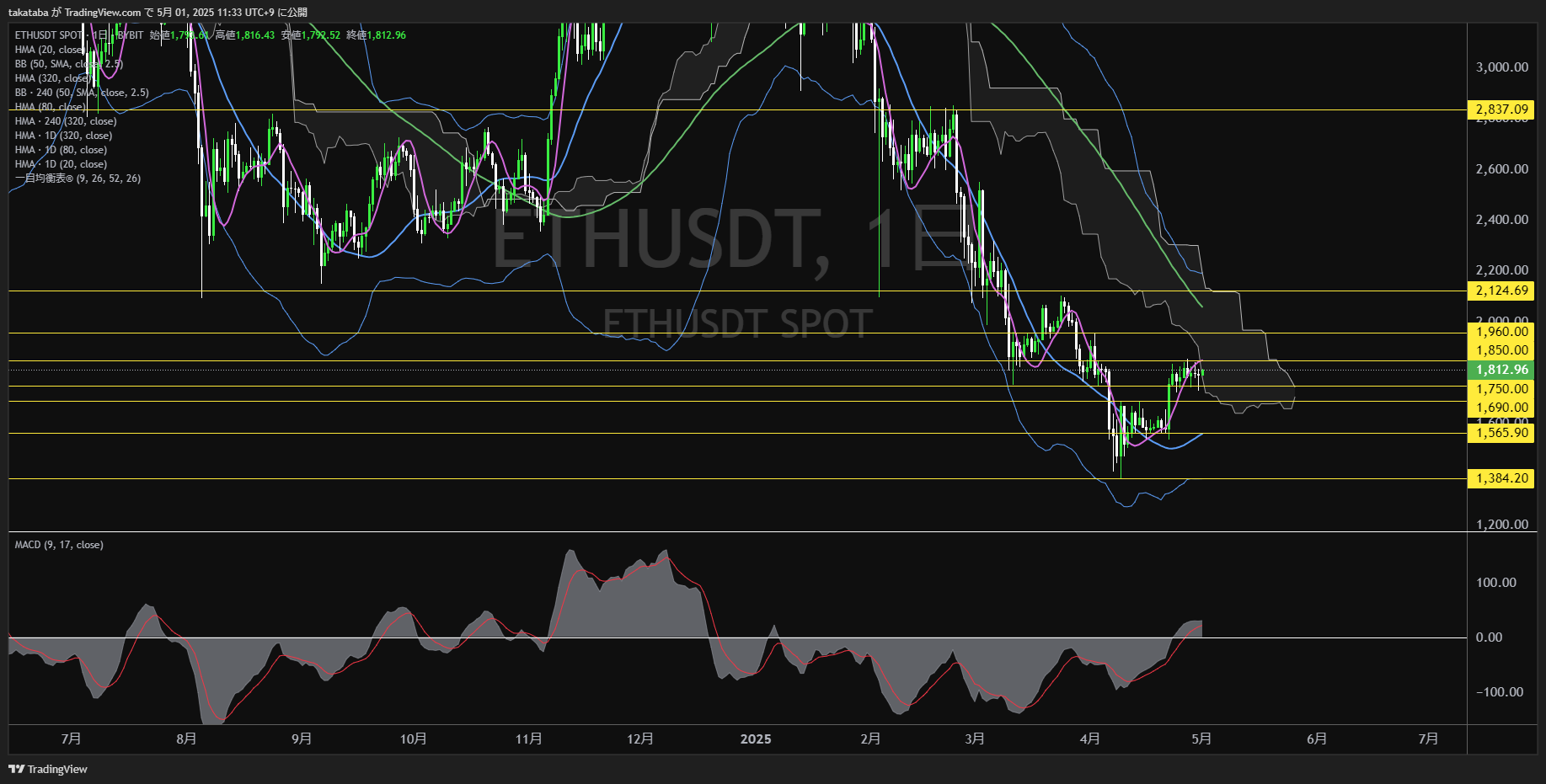Select the HMA · 1D (320, close) label
This screenshot has height=784, width=1546.
(63, 136)
